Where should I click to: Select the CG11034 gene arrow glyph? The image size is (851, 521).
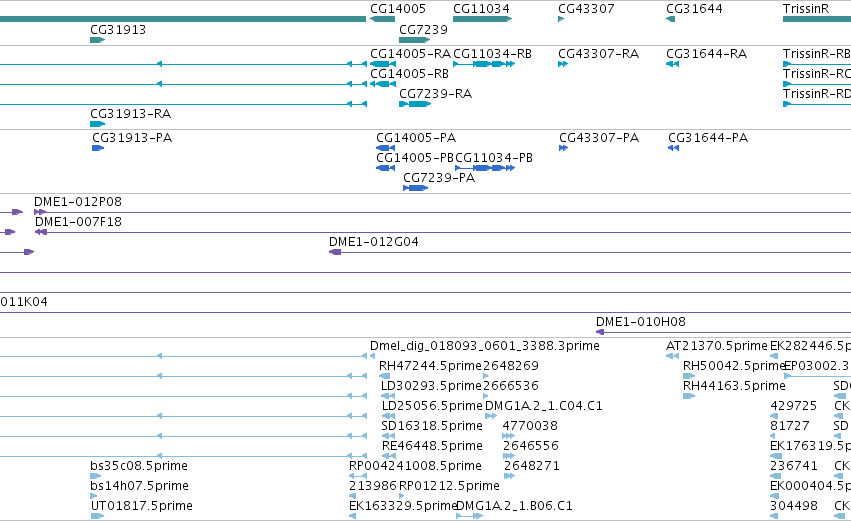[x=482, y=19]
